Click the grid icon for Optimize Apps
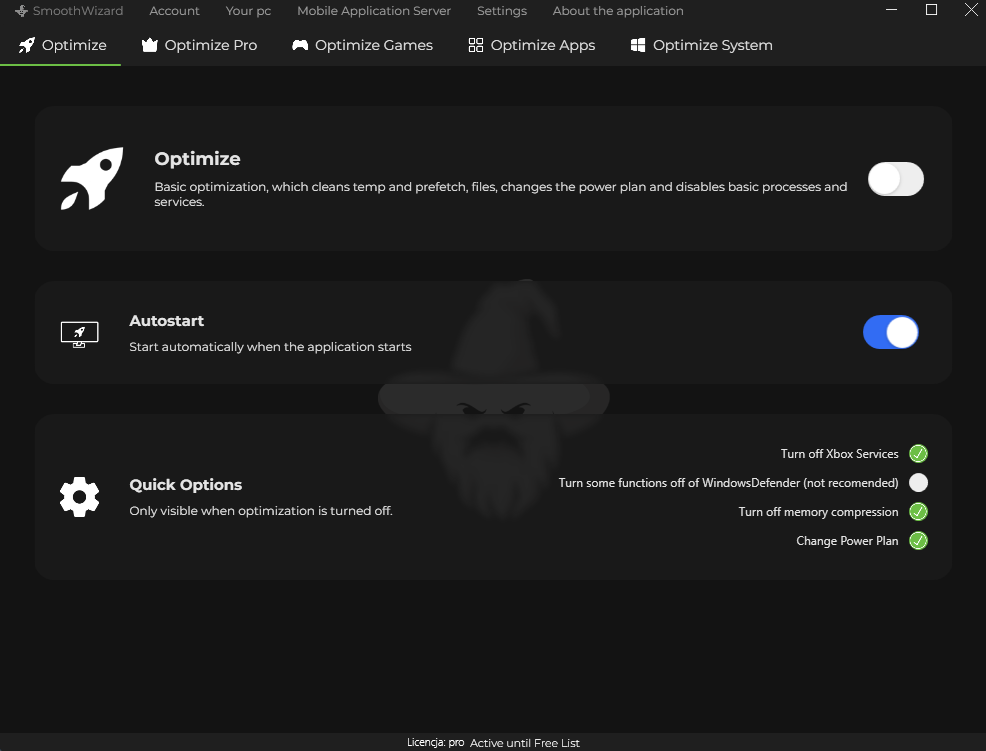986x751 pixels. [476, 45]
